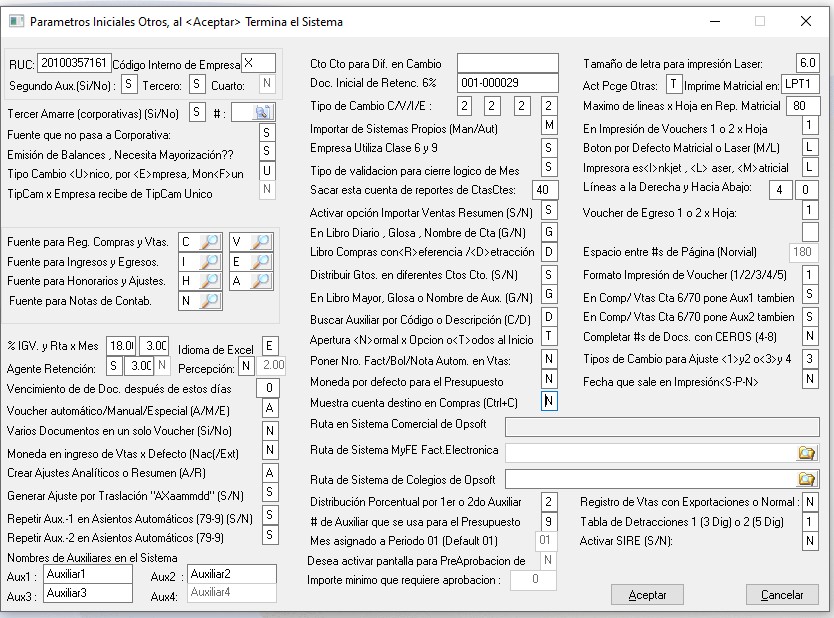Click the empty Cto Cto para Dif. en Cambio field
Viewport: 834px width, 618px height.
pyautogui.click(x=507, y=64)
